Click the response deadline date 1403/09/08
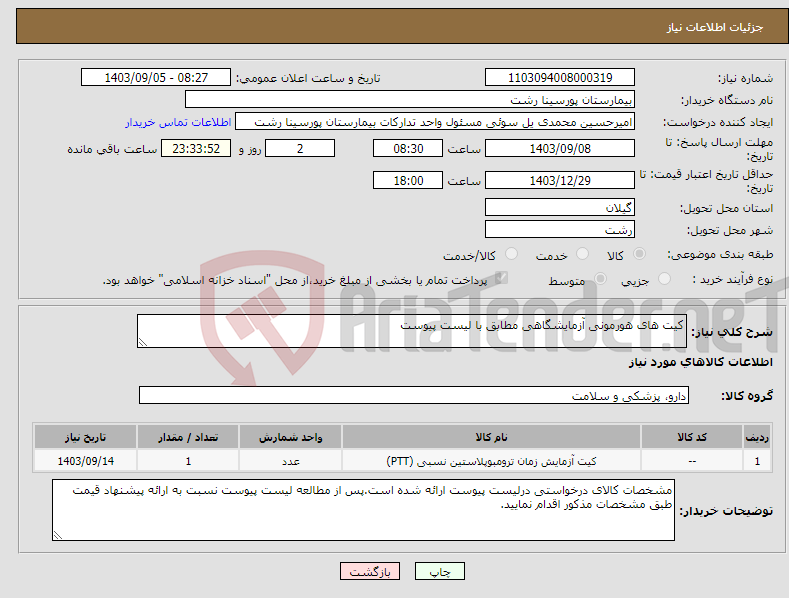The height and width of the screenshot is (598, 789). tap(560, 148)
